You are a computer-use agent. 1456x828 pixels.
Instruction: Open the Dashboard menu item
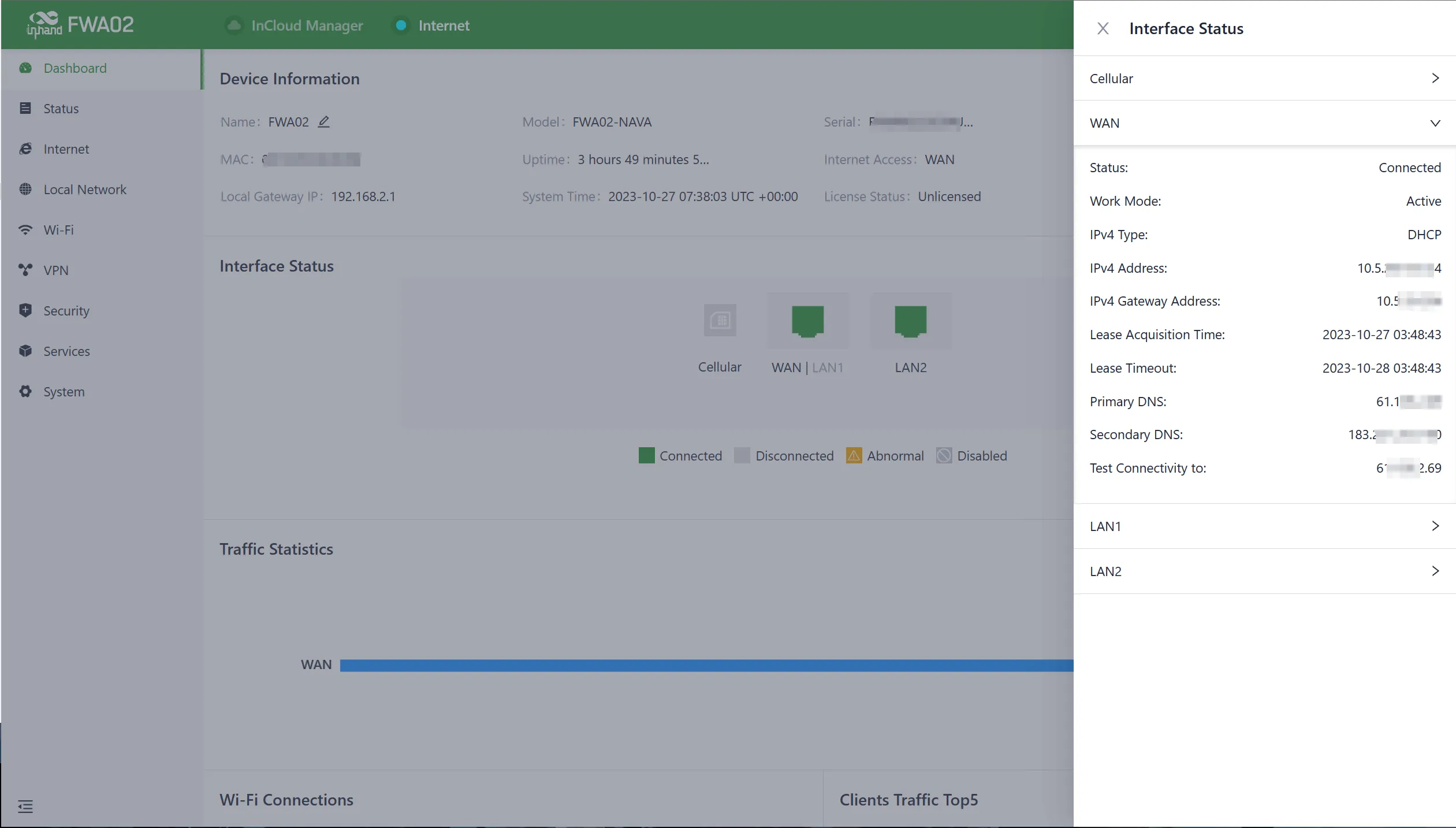[101, 68]
